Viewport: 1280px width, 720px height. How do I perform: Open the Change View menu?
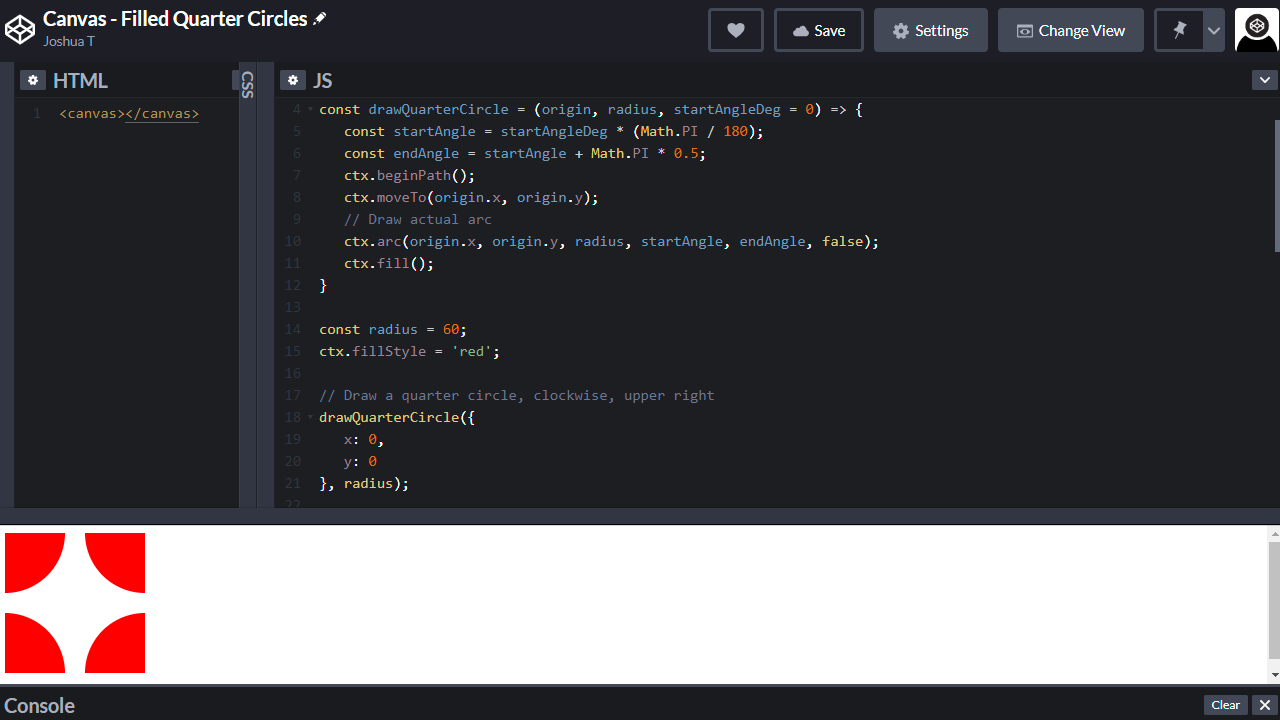point(1070,30)
